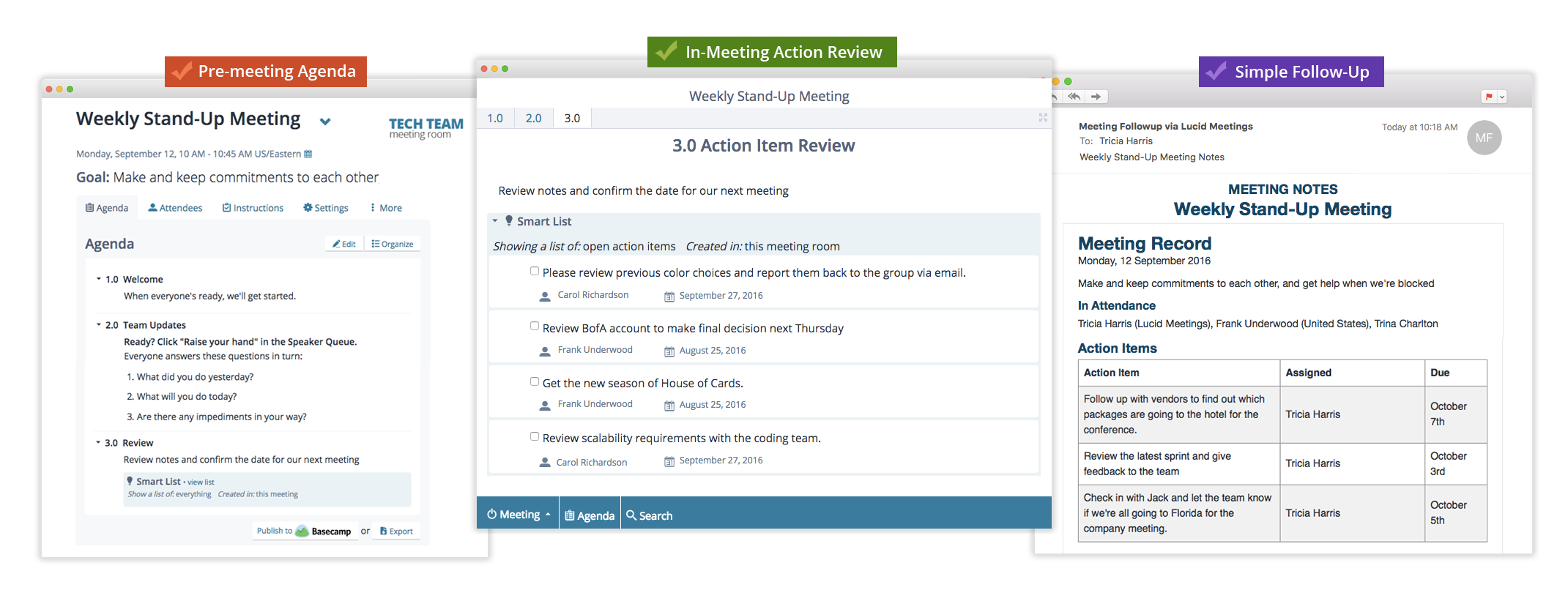Select agenda tab 2.0 in meeting window
Viewport: 1568px width, 604px height.
(533, 118)
